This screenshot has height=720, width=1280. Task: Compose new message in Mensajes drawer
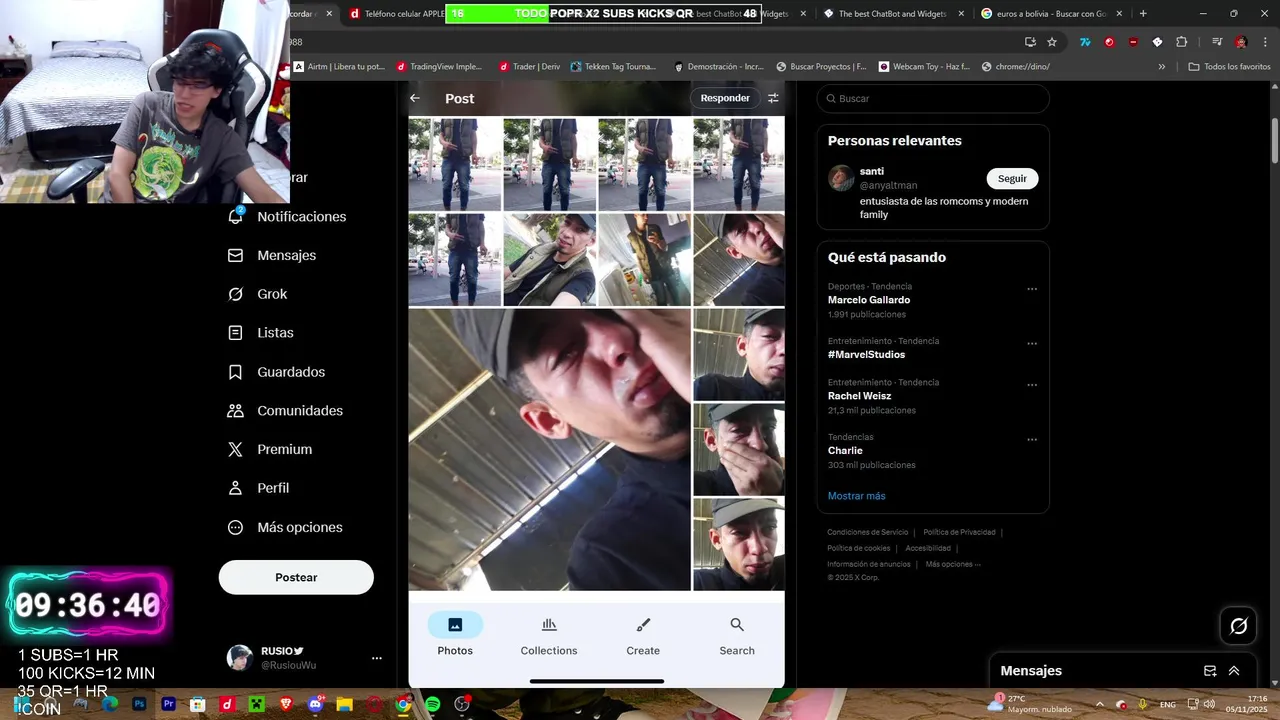coord(1210,671)
